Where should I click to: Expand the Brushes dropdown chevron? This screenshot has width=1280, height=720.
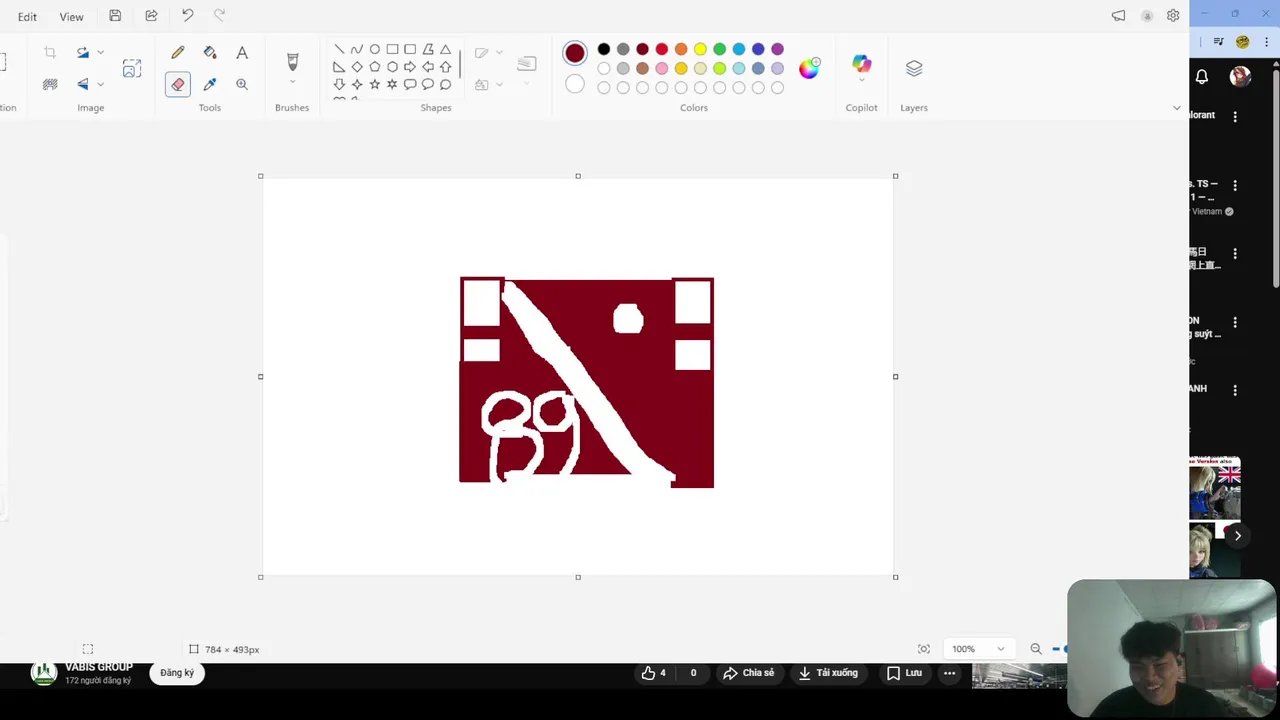click(x=292, y=82)
